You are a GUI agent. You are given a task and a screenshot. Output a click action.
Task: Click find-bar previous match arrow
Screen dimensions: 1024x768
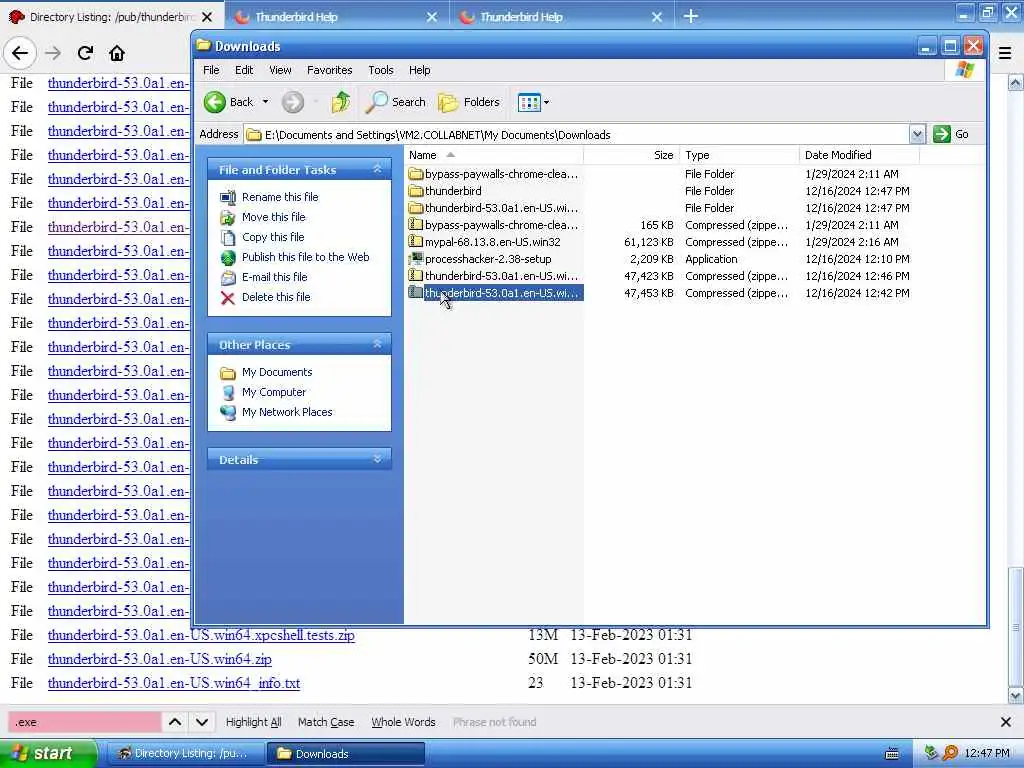175,722
